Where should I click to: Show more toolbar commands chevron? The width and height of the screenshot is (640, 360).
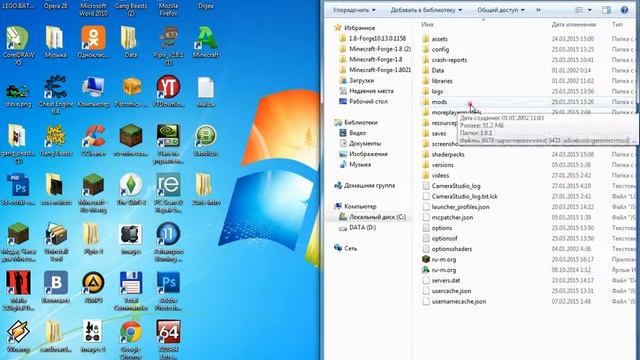point(538,10)
